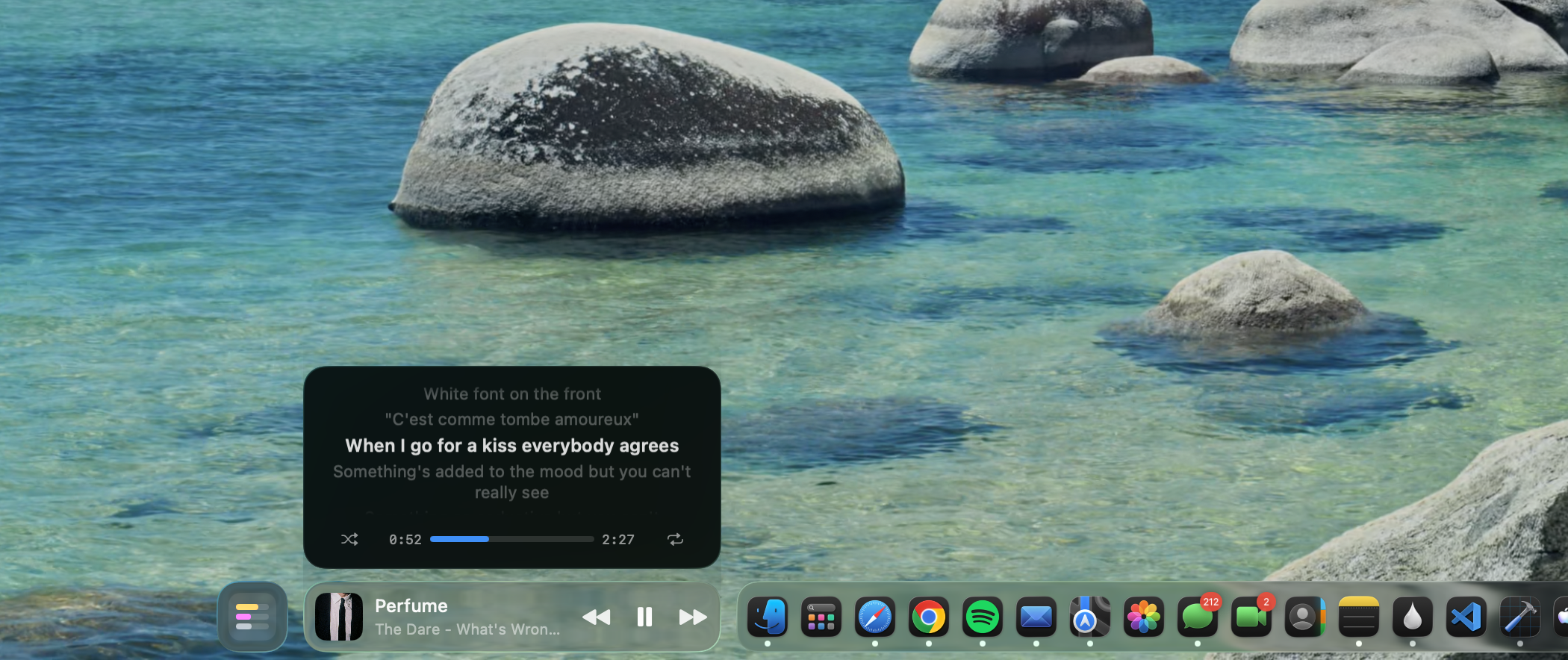1568x660 pixels.
Task: Open the colored-bars widget icon left of player
Action: tap(252, 617)
